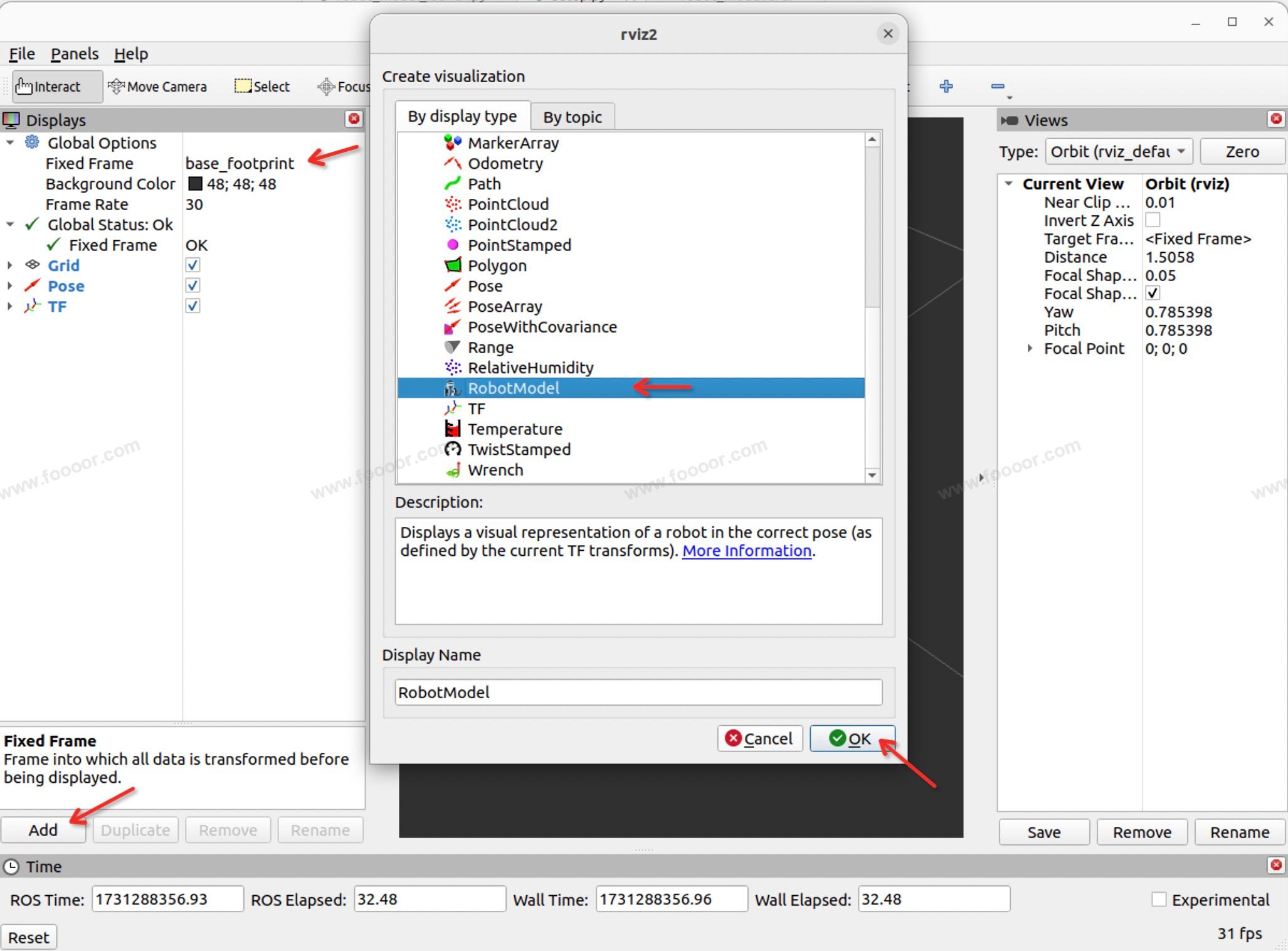Open the More Information link
Image resolution: width=1288 pixels, height=951 pixels.
[746, 551]
